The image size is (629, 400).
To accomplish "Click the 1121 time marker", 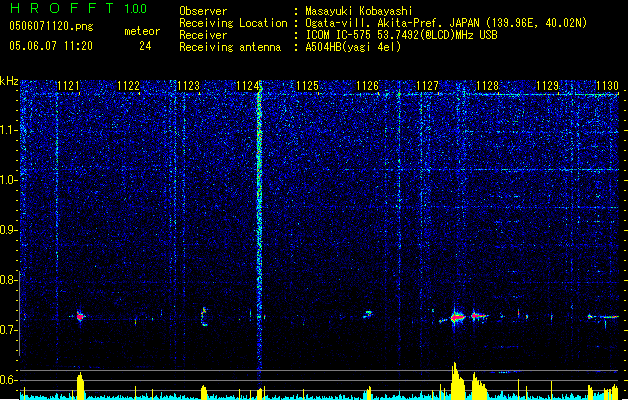I will 69,86.
